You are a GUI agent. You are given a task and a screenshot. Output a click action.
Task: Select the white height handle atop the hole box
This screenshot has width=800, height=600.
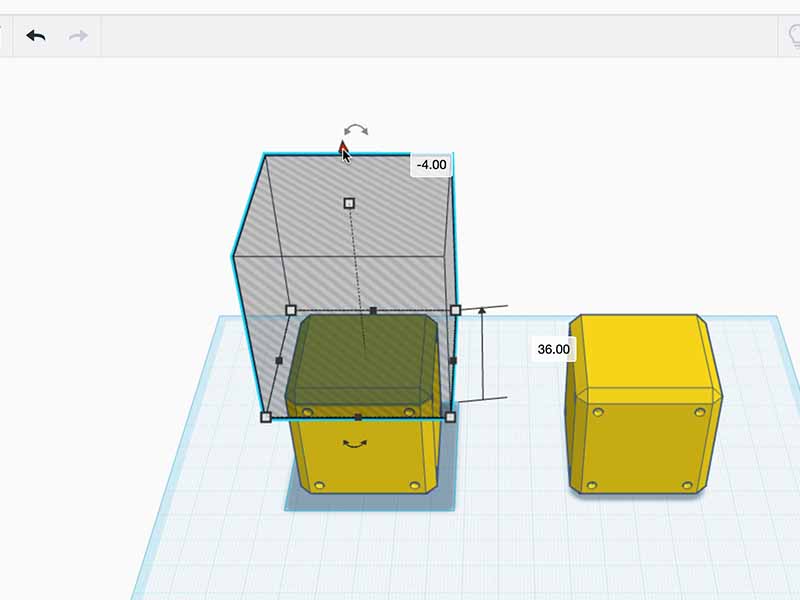[349, 203]
